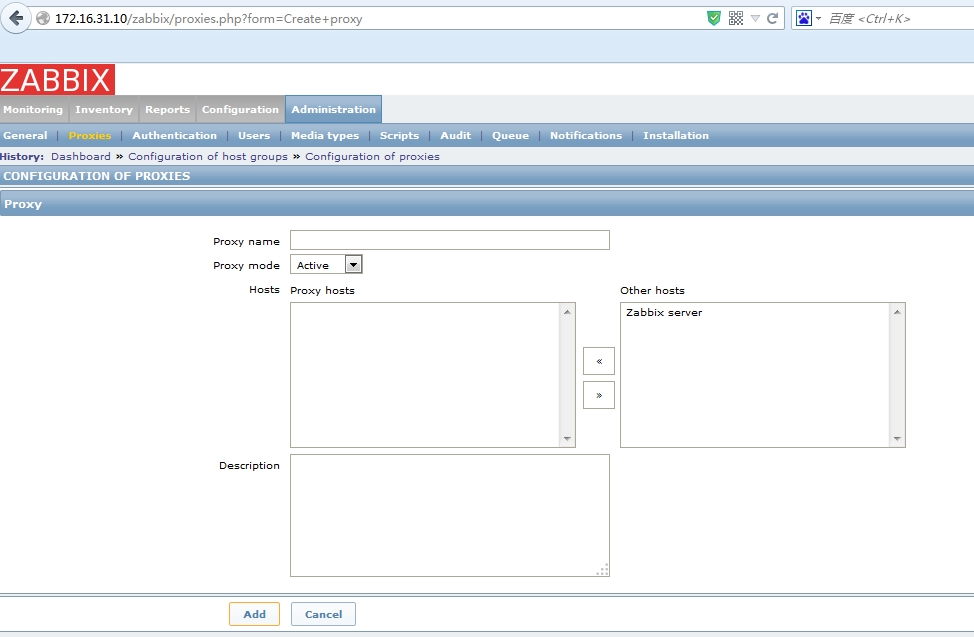The image size is (974, 637).
Task: Click the browser back arrow button
Action: tap(16, 18)
